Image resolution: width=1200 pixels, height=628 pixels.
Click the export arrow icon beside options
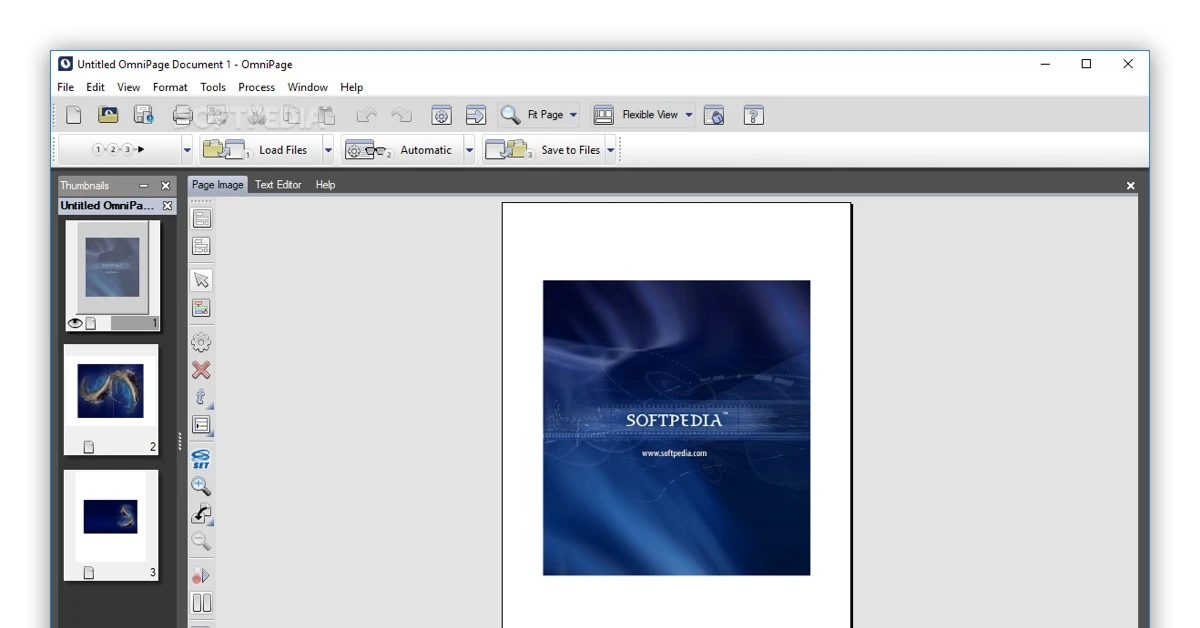point(476,115)
